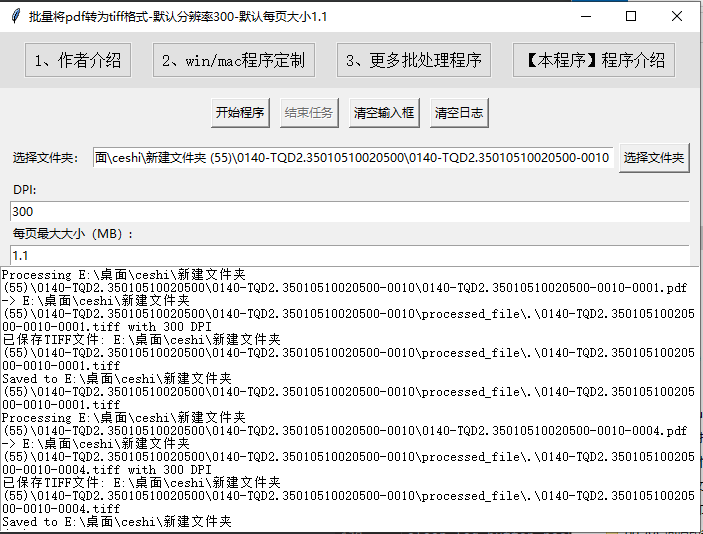
Task: Open '2、win/mac程序定制' button
Action: tap(234, 60)
